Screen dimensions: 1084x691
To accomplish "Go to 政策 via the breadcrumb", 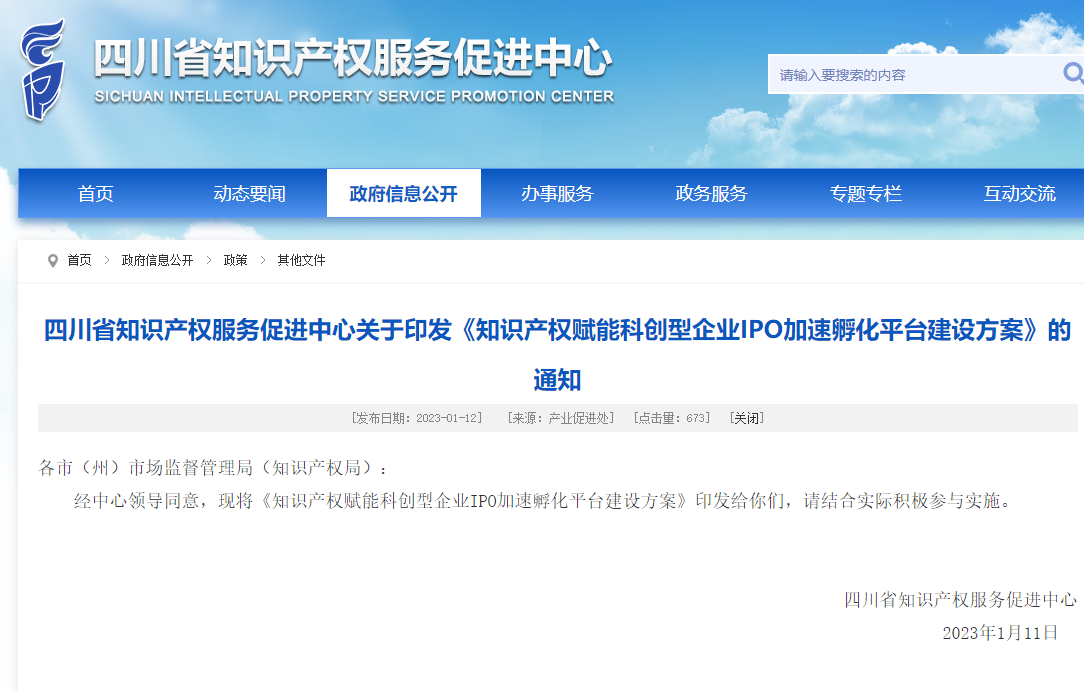I will (235, 260).
